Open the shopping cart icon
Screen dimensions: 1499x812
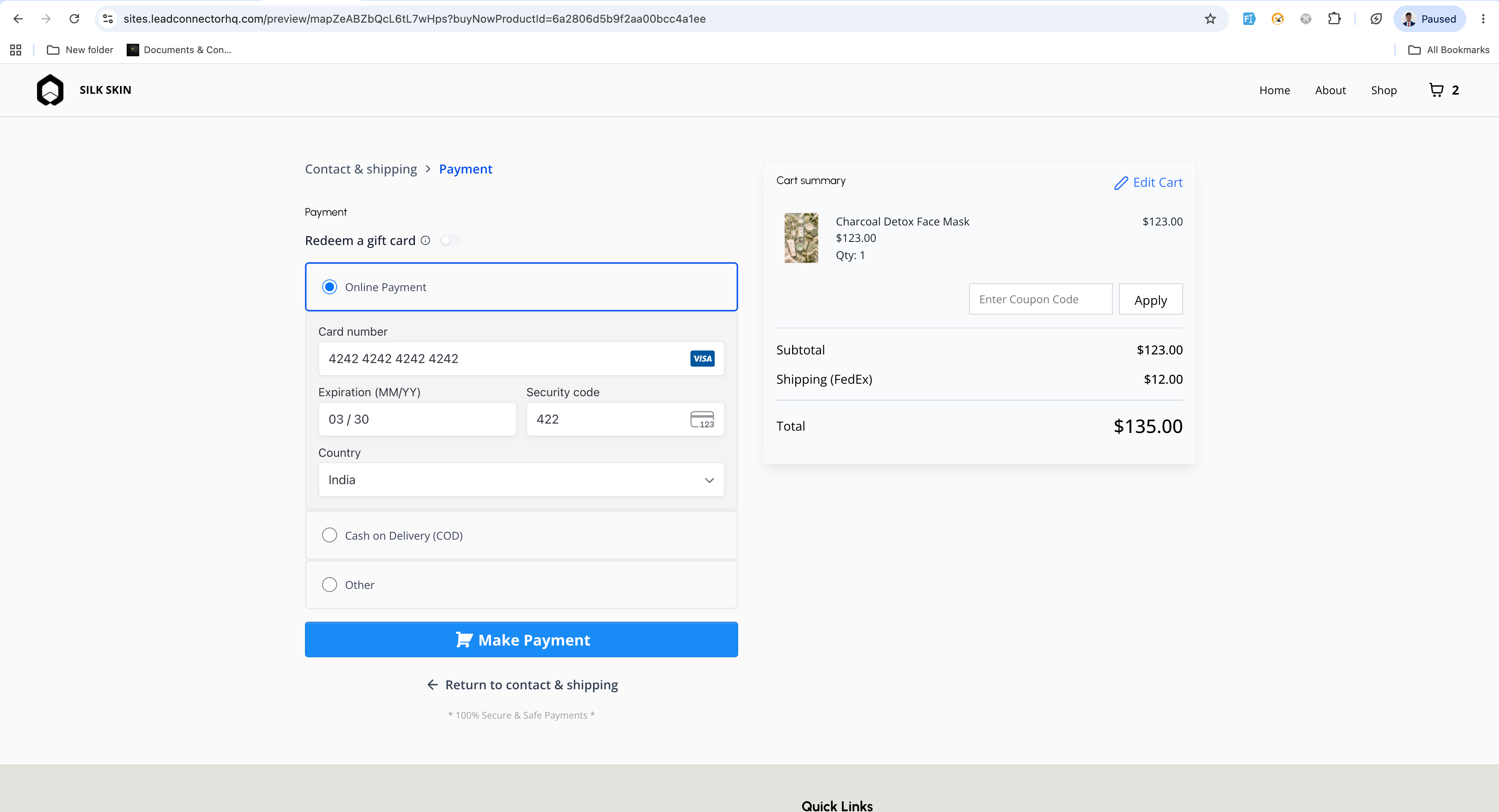pos(1436,89)
